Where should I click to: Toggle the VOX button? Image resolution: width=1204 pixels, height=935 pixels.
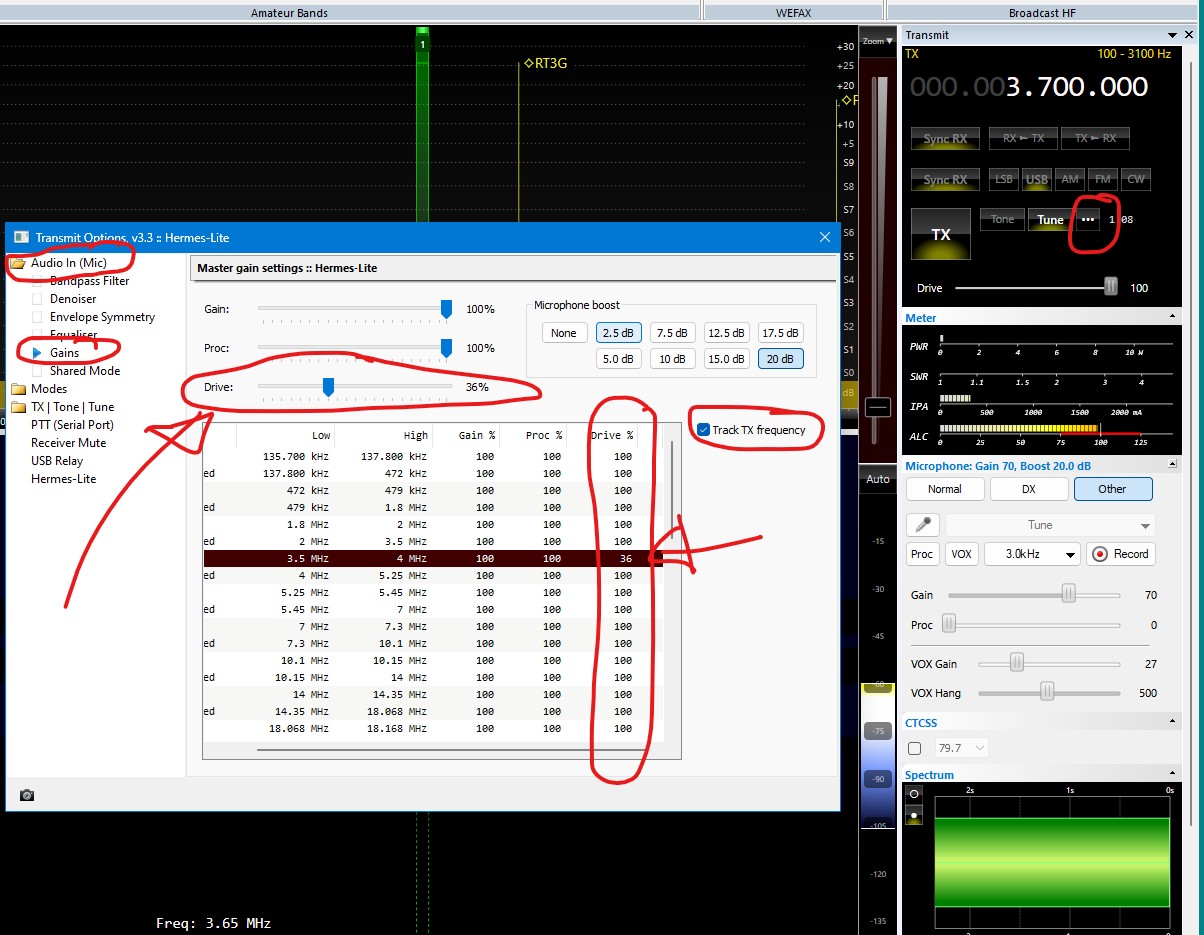point(961,554)
